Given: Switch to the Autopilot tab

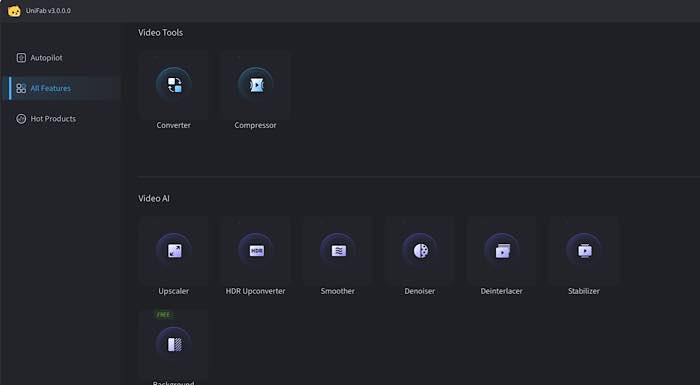Looking at the screenshot, I should tap(61, 58).
